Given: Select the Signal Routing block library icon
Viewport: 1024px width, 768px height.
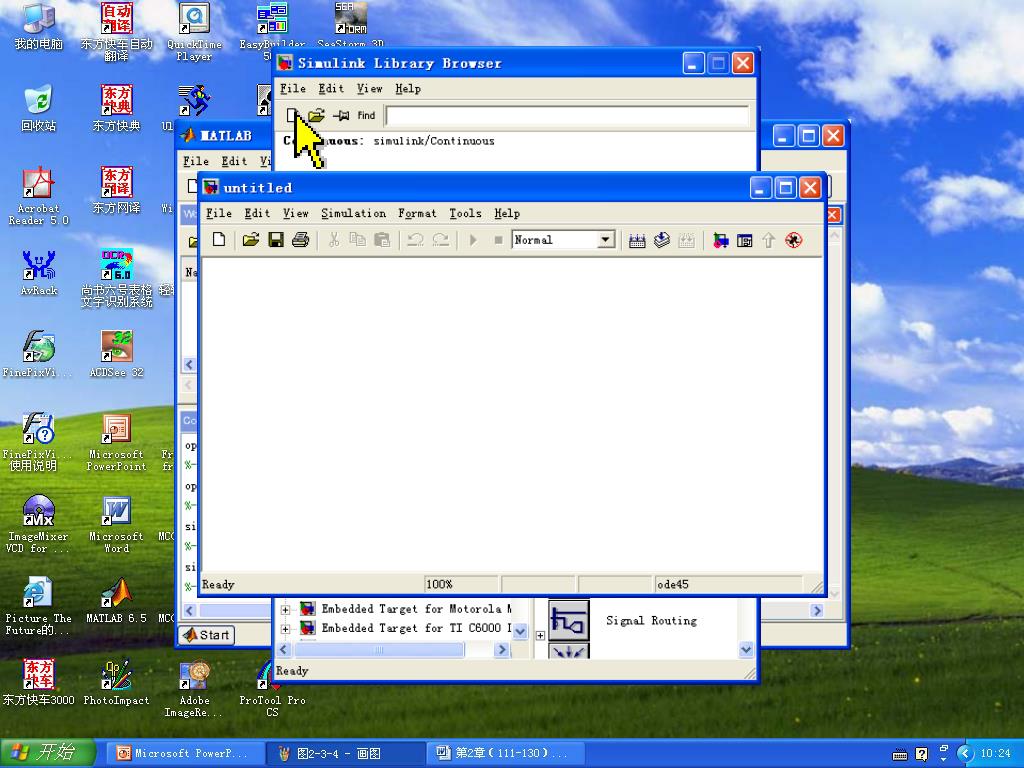Looking at the screenshot, I should pos(568,620).
